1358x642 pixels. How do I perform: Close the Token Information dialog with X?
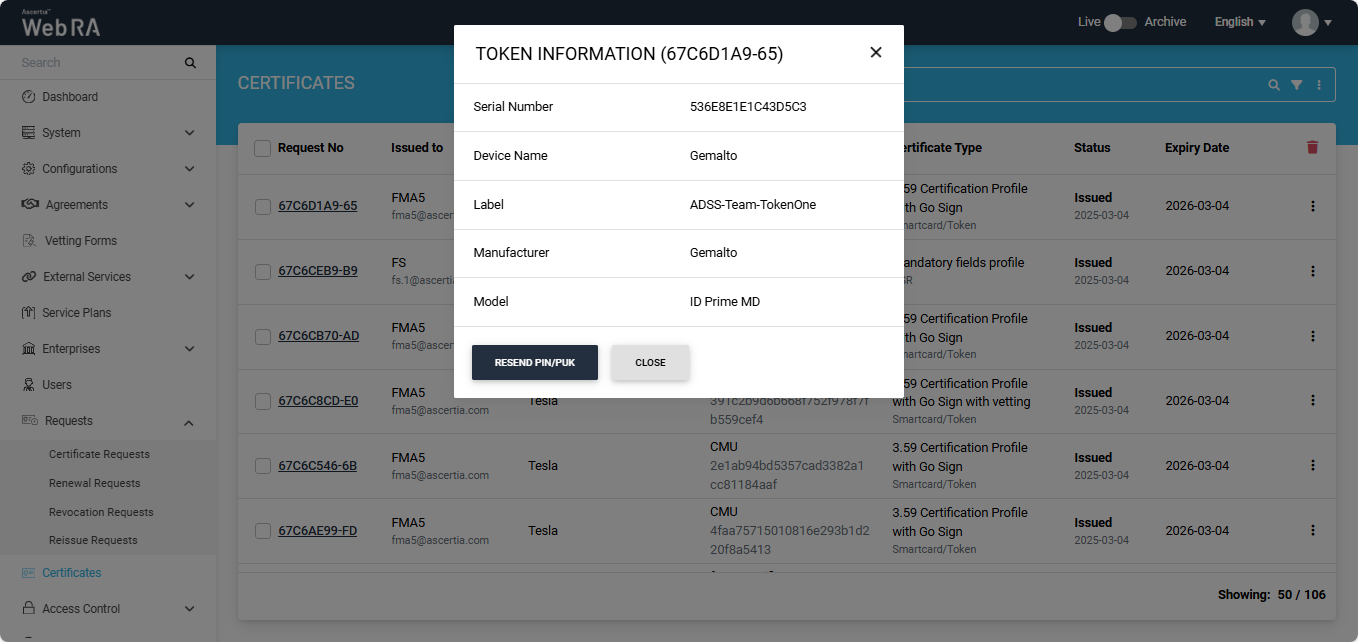(x=876, y=53)
